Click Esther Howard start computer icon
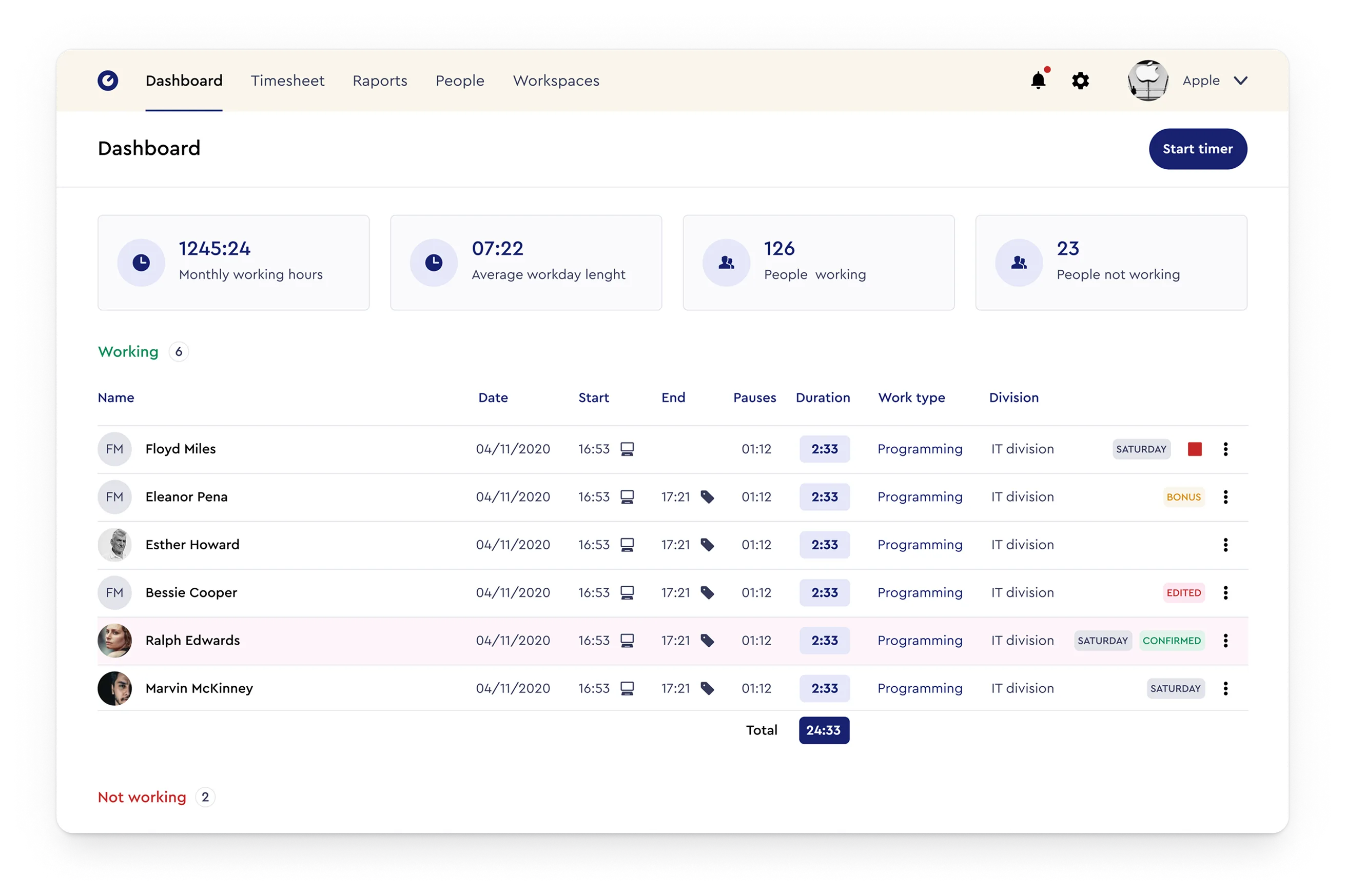1345x896 pixels. 627,545
